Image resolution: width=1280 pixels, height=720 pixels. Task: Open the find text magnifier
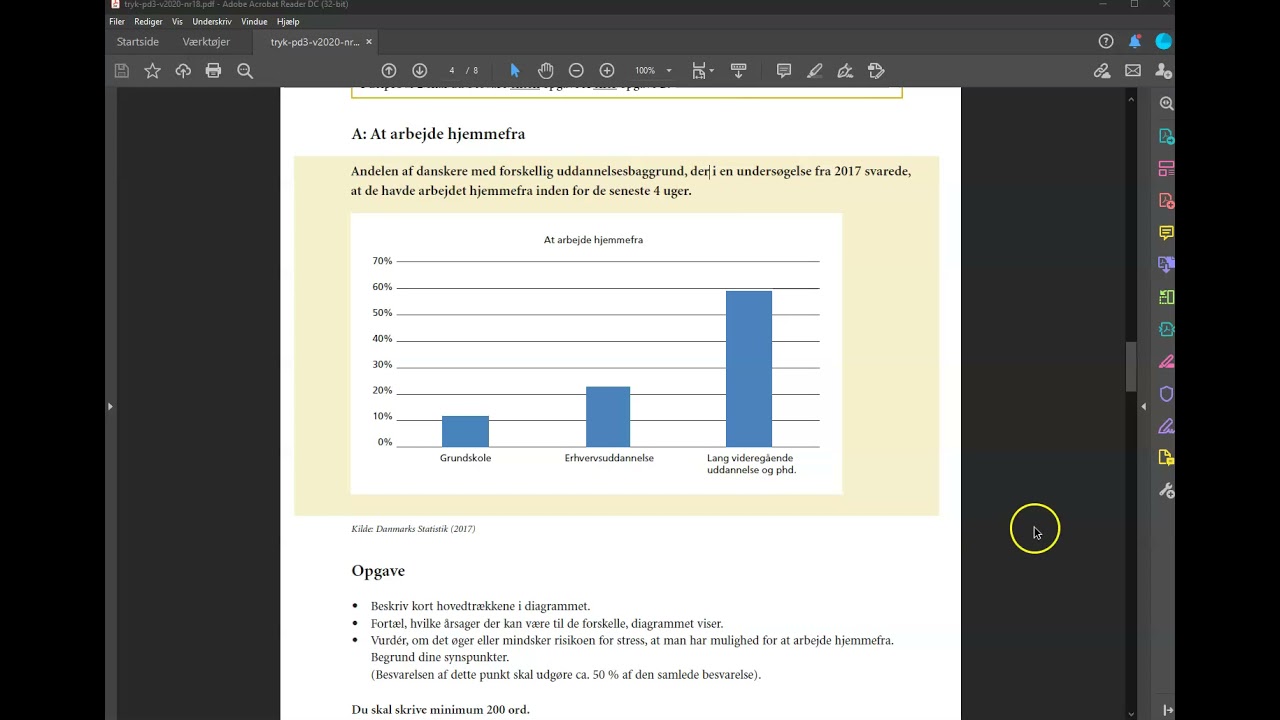point(245,71)
